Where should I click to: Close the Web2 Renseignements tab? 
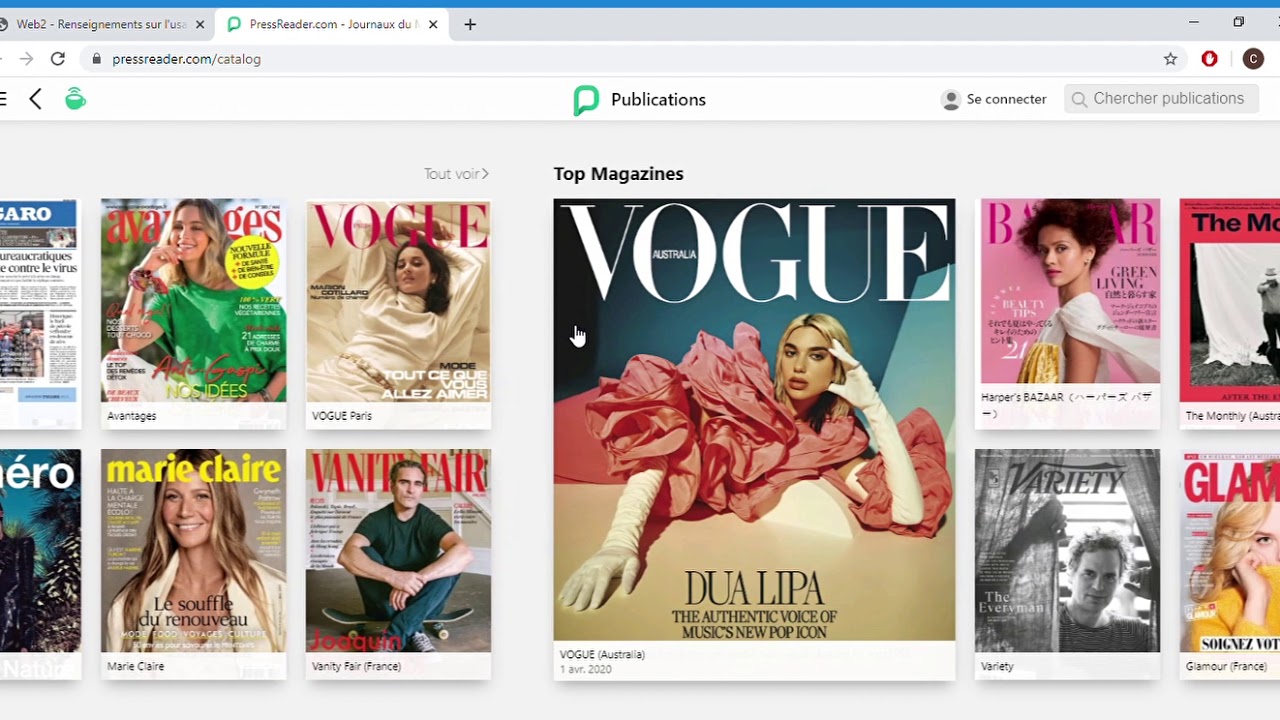pos(200,24)
